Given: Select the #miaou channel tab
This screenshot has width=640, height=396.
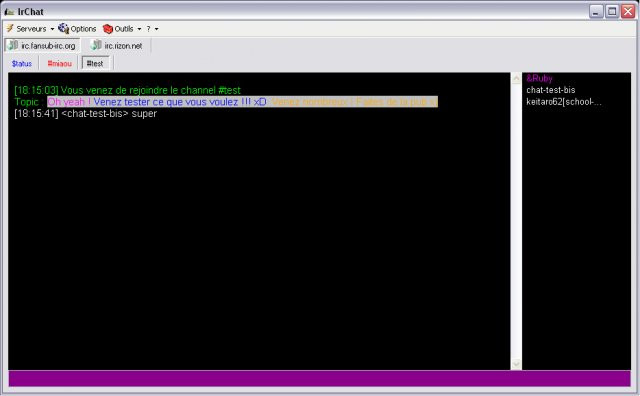Looking at the screenshot, I should [x=60, y=63].
